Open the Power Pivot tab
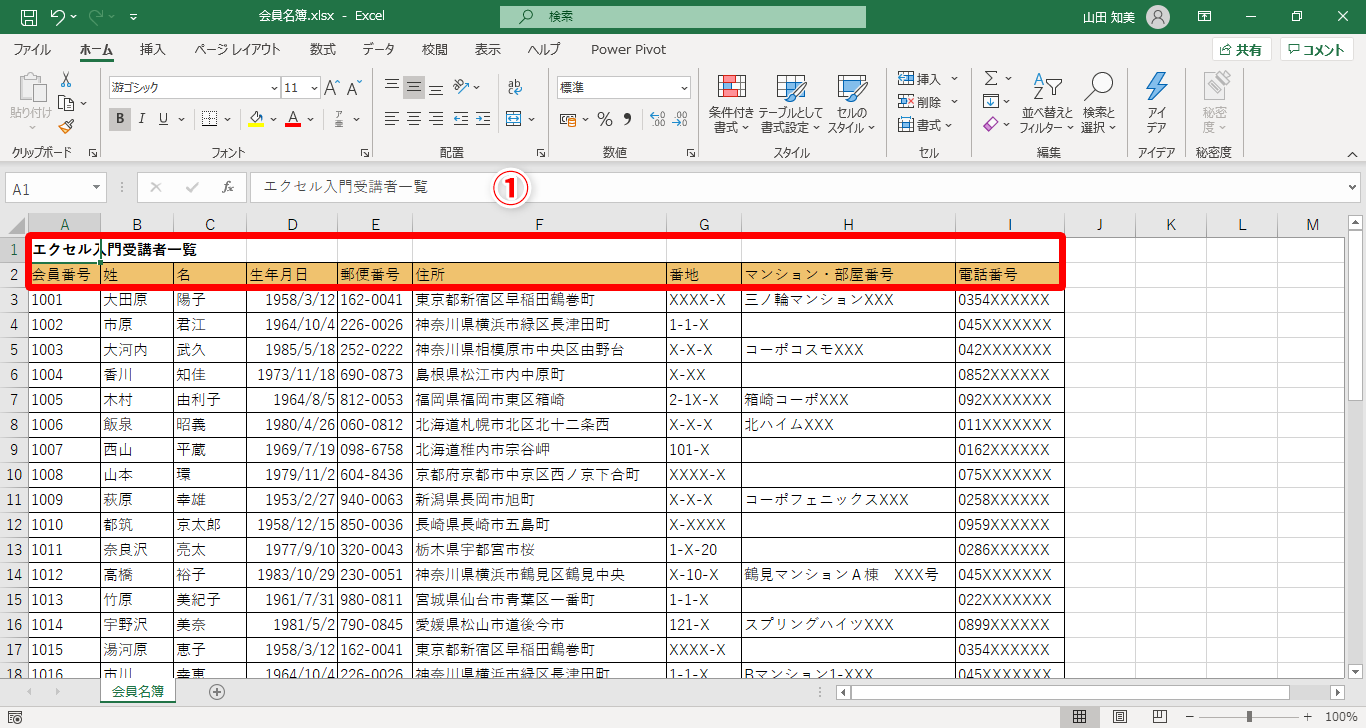 [628, 50]
